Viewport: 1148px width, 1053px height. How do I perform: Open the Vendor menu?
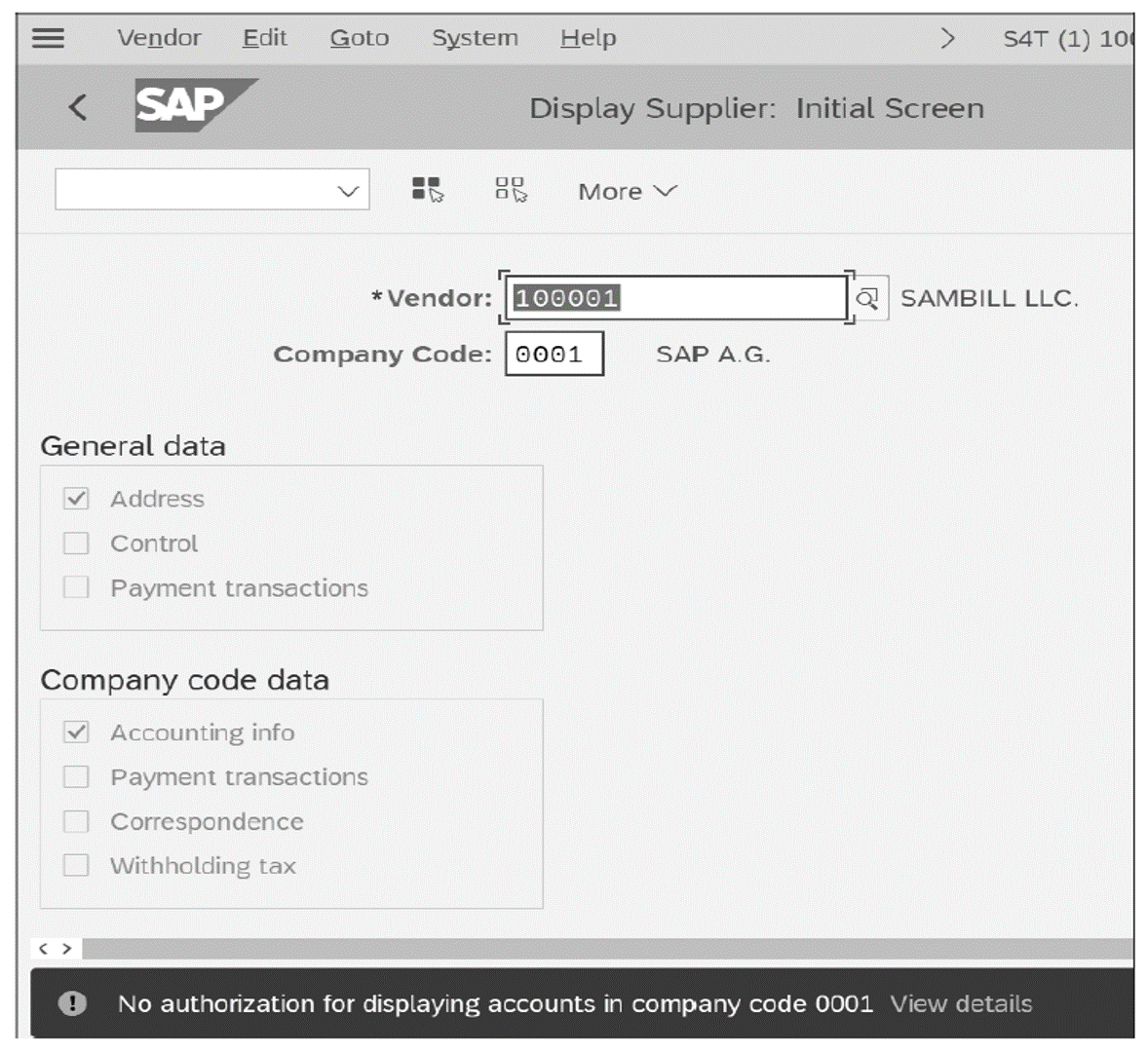point(159,37)
